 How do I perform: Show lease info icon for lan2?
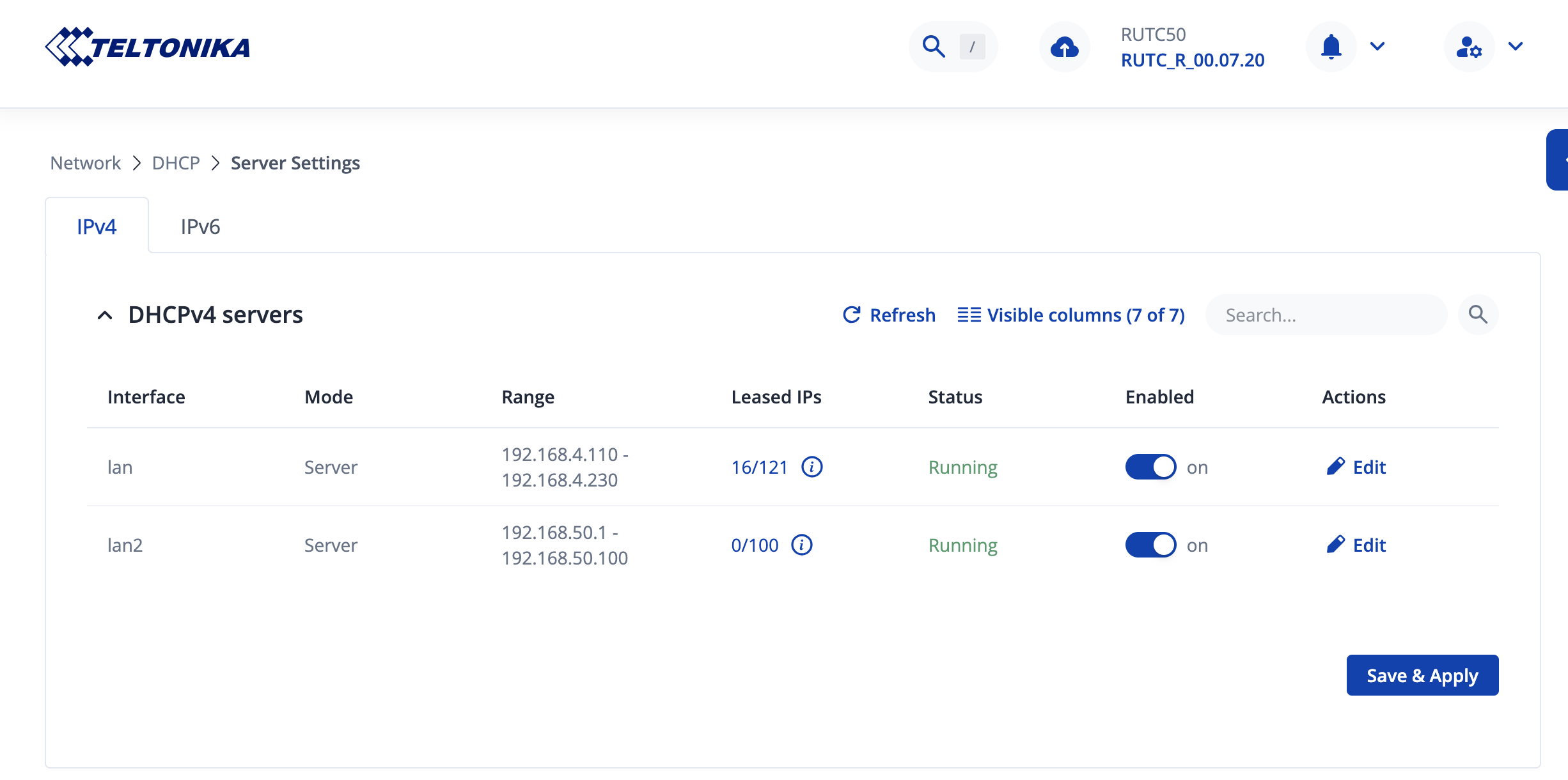(x=802, y=545)
